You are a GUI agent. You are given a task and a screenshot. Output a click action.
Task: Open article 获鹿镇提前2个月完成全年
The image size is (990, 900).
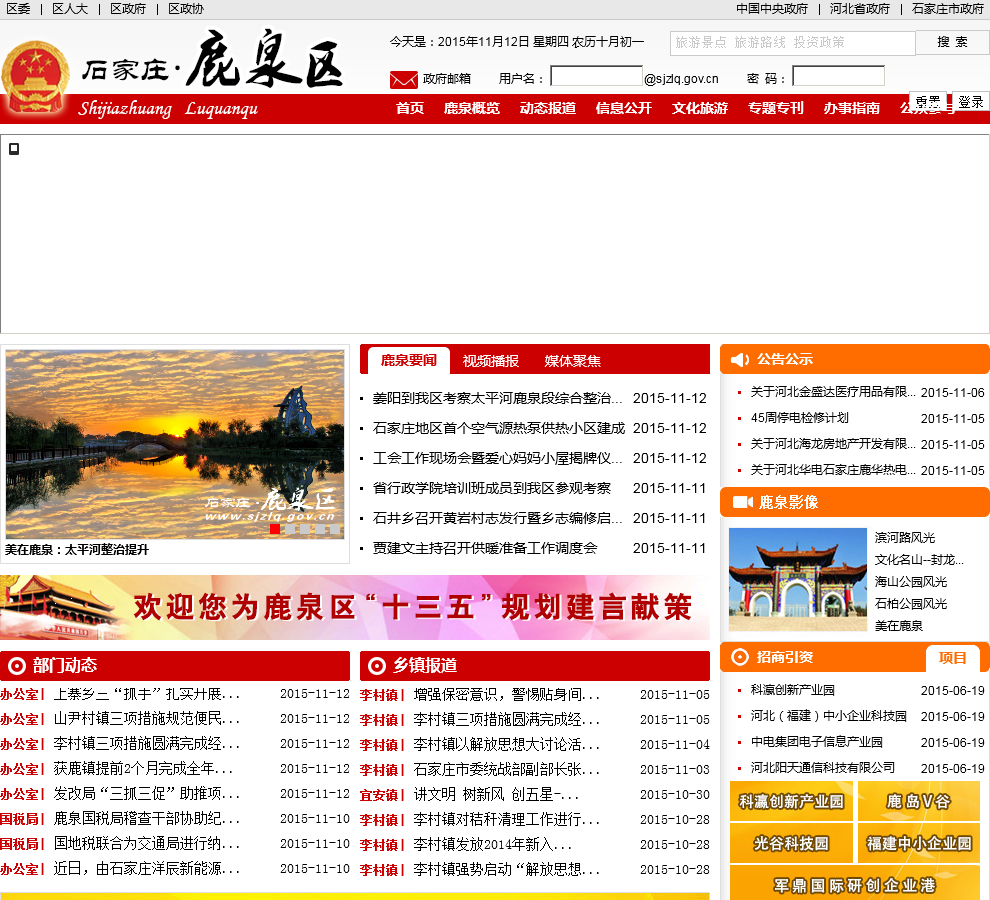click(x=143, y=769)
